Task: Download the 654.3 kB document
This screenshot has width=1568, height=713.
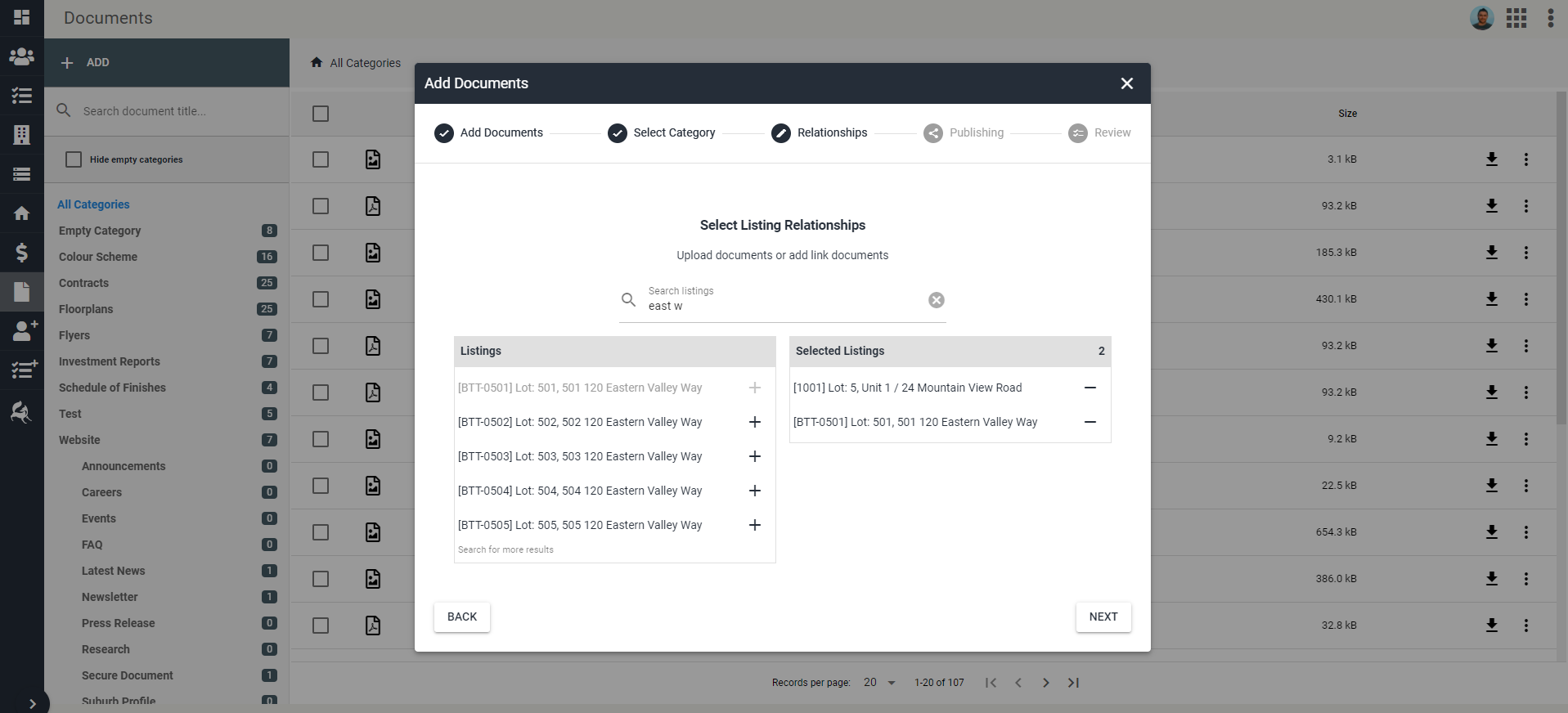Action: [x=1492, y=532]
